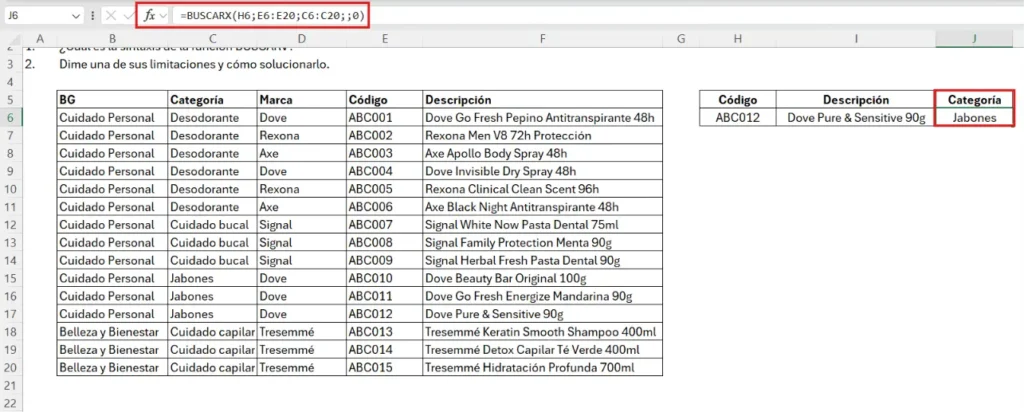Select "Cuidado capilar" cell in row 20

point(212,367)
